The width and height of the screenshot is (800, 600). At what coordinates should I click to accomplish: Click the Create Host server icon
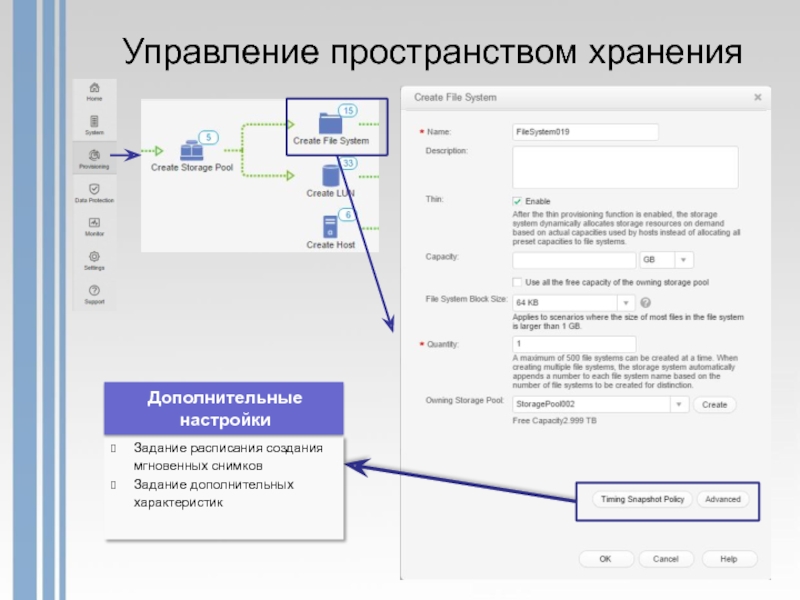(x=330, y=228)
